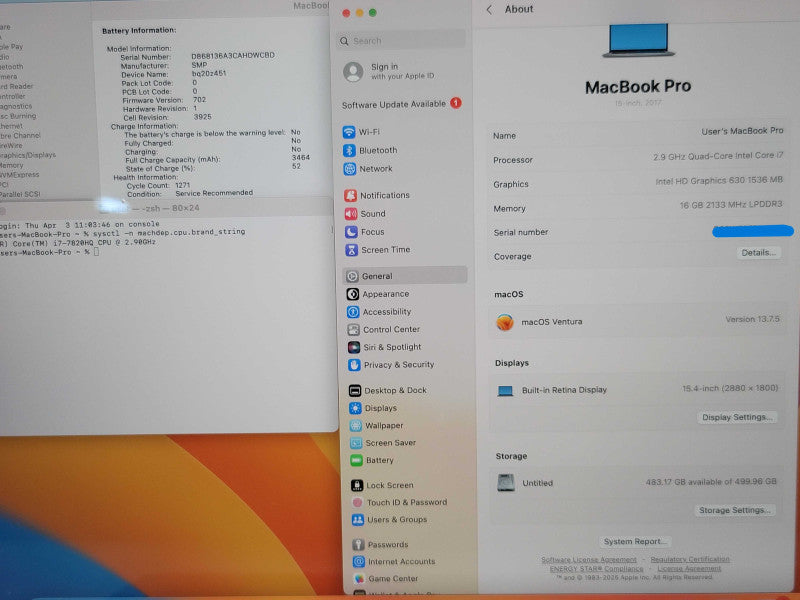Open Storage Settings button

[735, 510]
